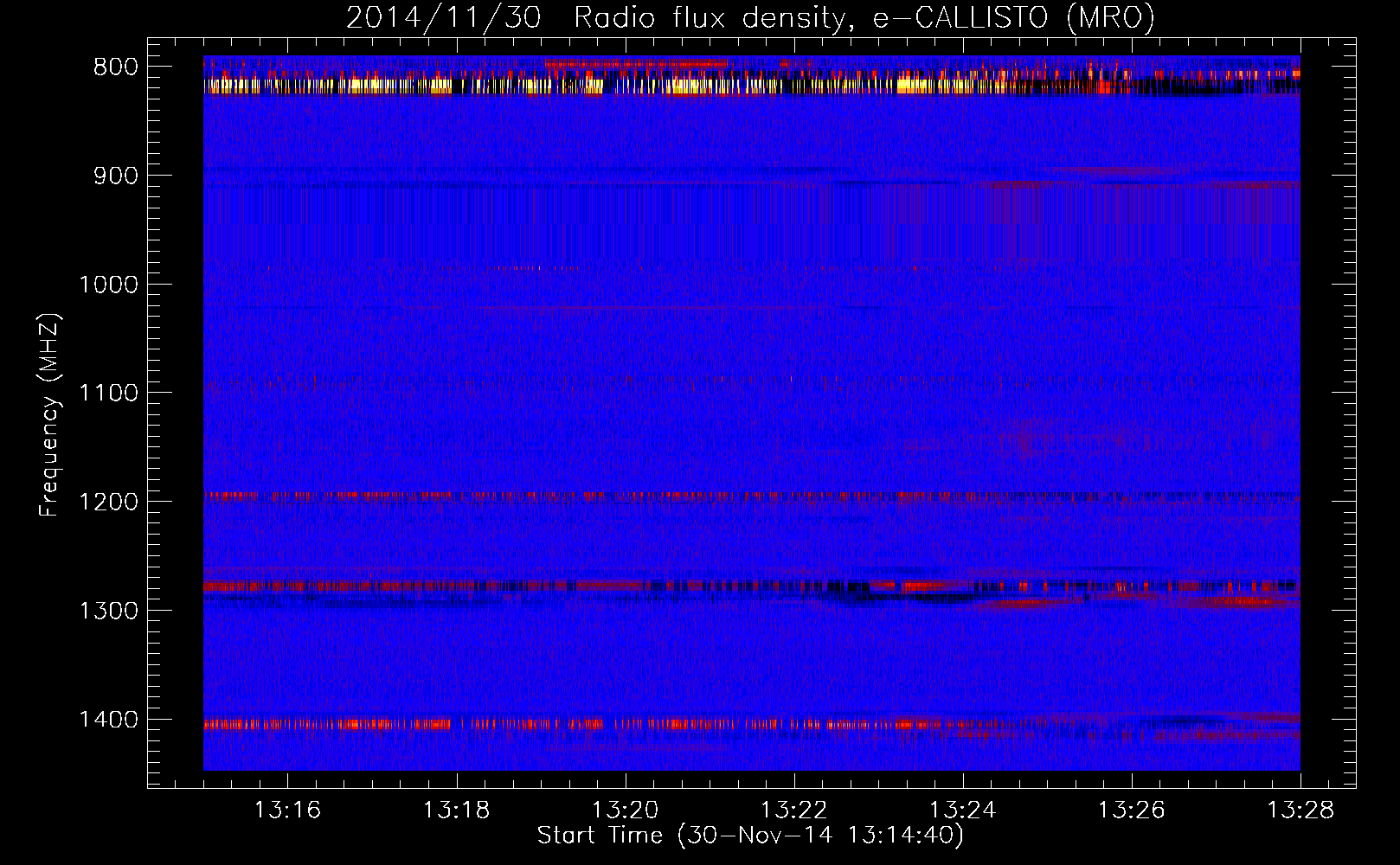
Task: Select the y-axis label 'Frequency (MHZ)'
Action: pos(49,415)
